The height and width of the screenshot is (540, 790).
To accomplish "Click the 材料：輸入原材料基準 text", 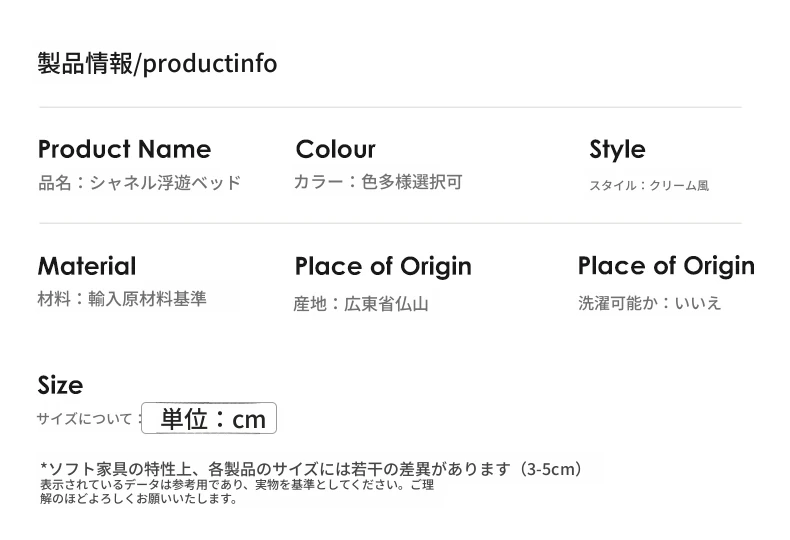I will pos(122,299).
